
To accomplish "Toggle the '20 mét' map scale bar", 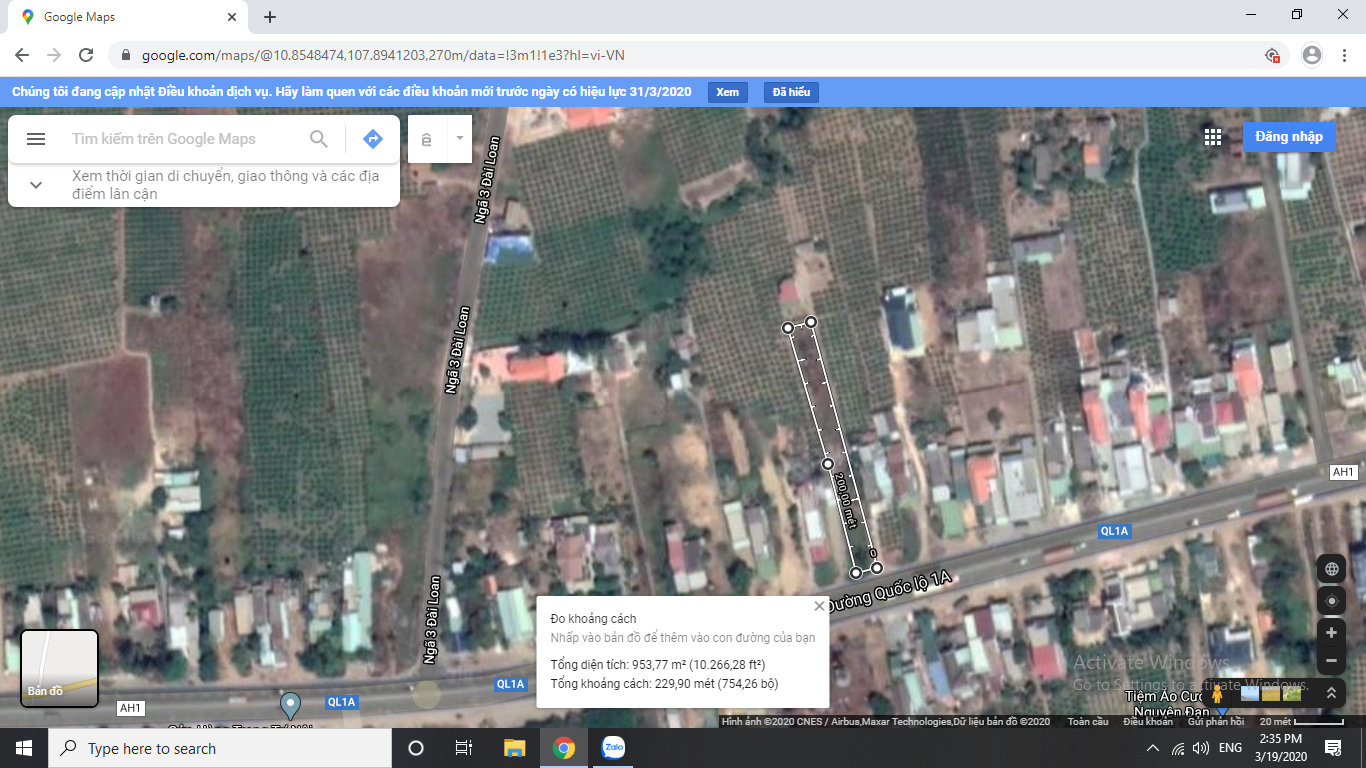I will [1300, 722].
